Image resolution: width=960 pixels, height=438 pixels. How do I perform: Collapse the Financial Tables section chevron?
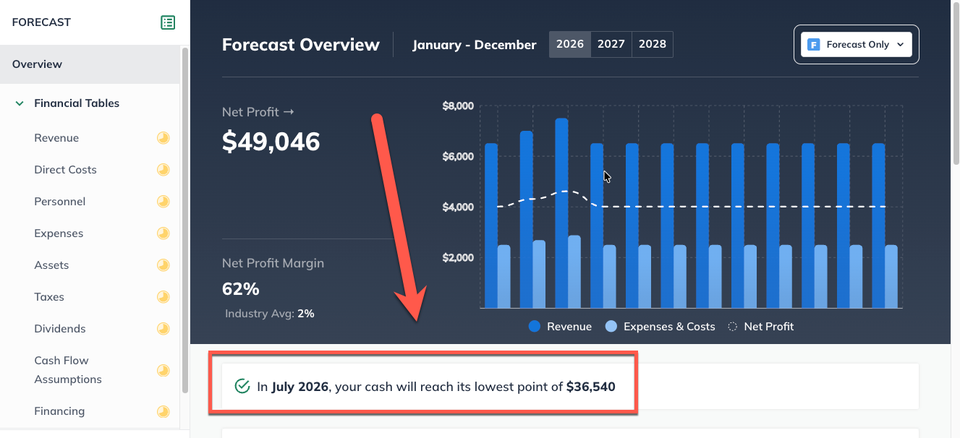(x=19, y=104)
